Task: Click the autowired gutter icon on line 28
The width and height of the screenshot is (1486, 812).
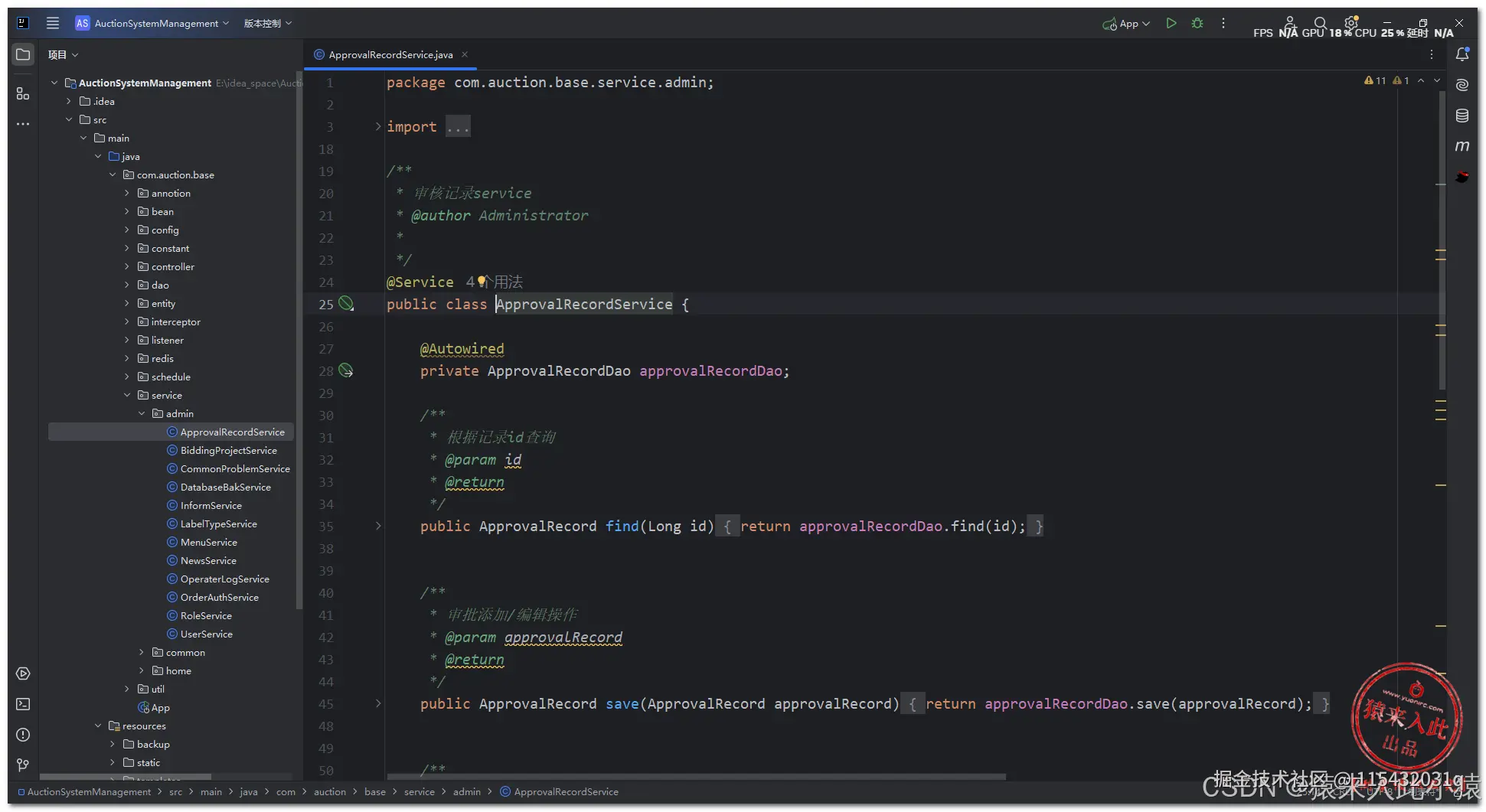Action: point(346,370)
